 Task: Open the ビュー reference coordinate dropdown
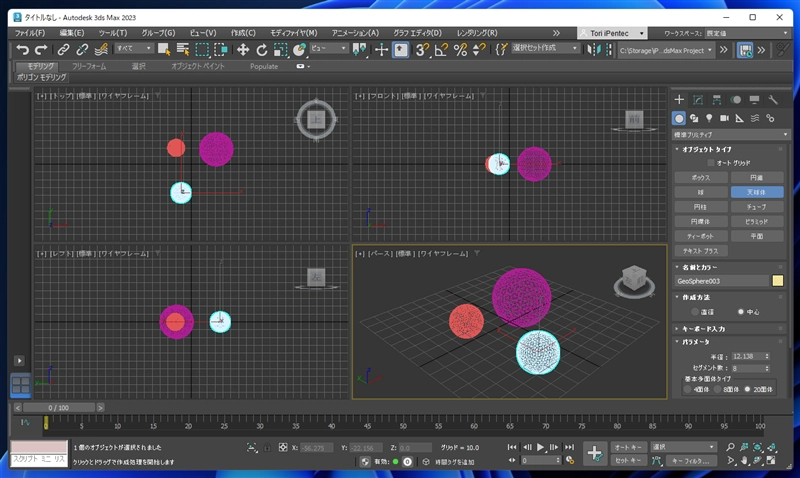tap(329, 48)
